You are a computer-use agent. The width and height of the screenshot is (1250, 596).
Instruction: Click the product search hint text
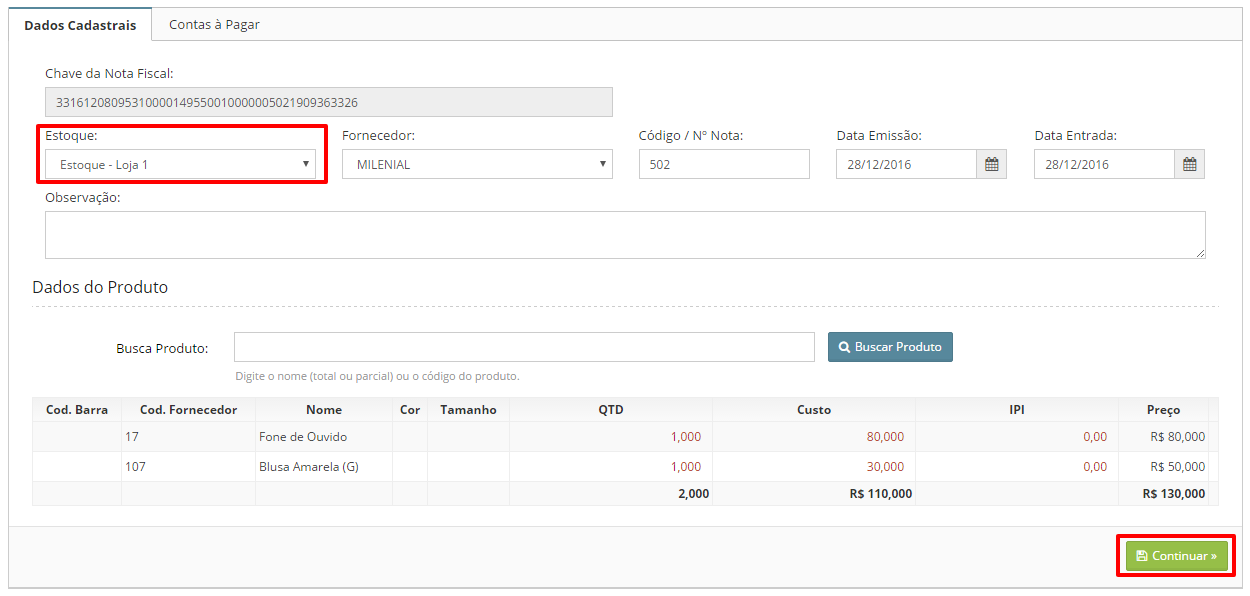[x=377, y=377]
